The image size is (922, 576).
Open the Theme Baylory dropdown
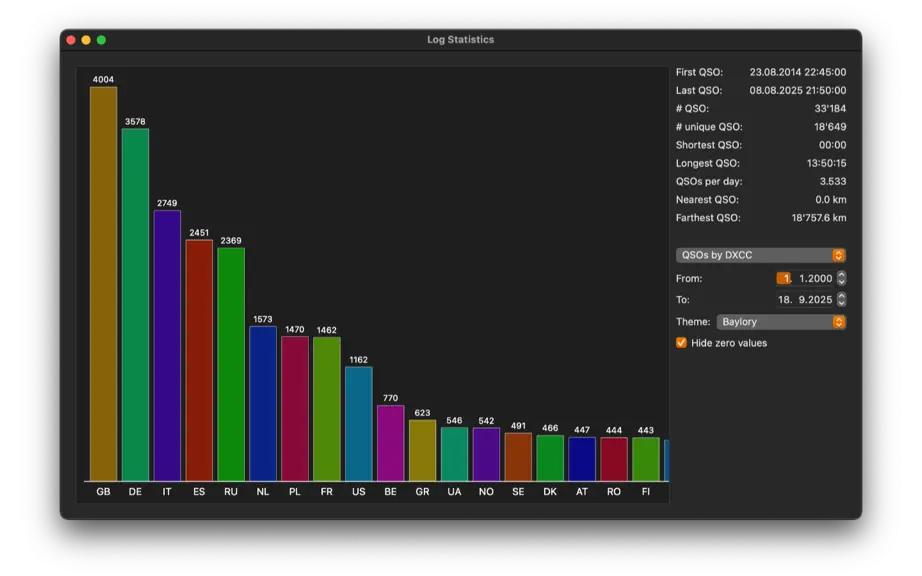(781, 322)
